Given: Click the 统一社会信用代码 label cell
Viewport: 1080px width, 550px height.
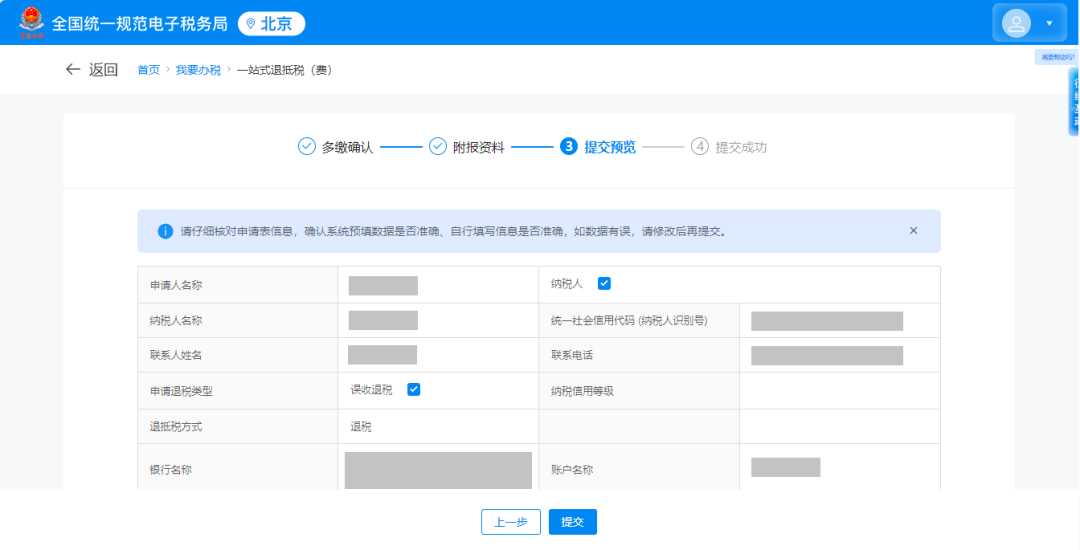Looking at the screenshot, I should tap(639, 320).
